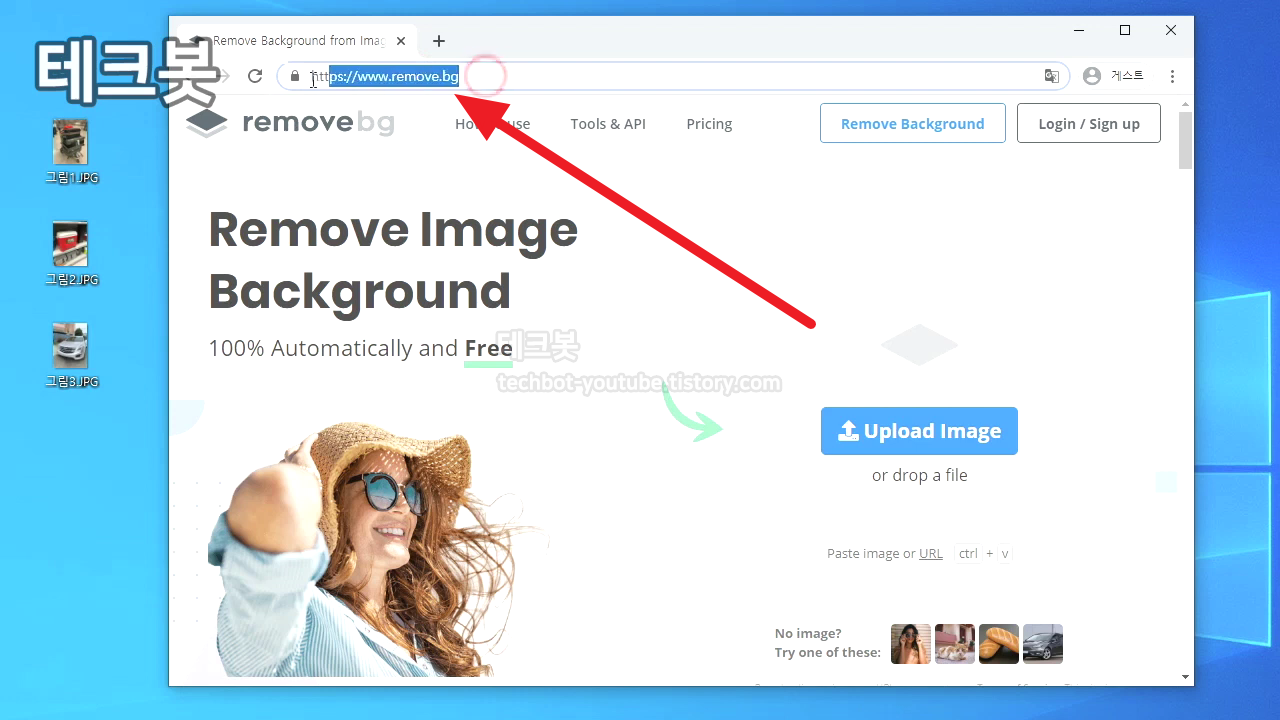This screenshot has height=720, width=1280.
Task: Click the page vertical scrollbar thumb
Action: click(1186, 140)
